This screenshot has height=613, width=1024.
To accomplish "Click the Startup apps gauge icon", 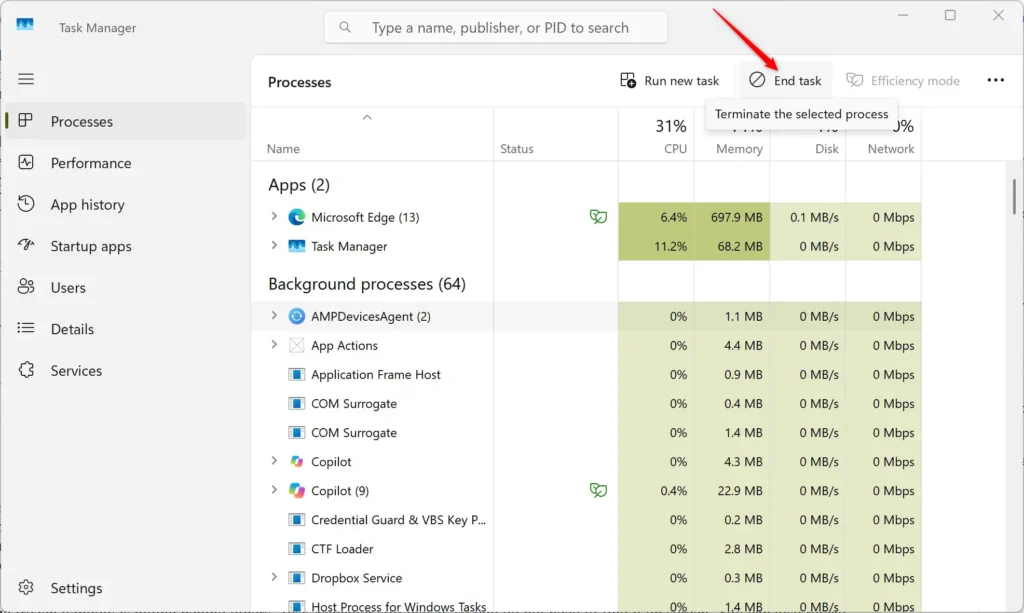I will tap(25, 245).
